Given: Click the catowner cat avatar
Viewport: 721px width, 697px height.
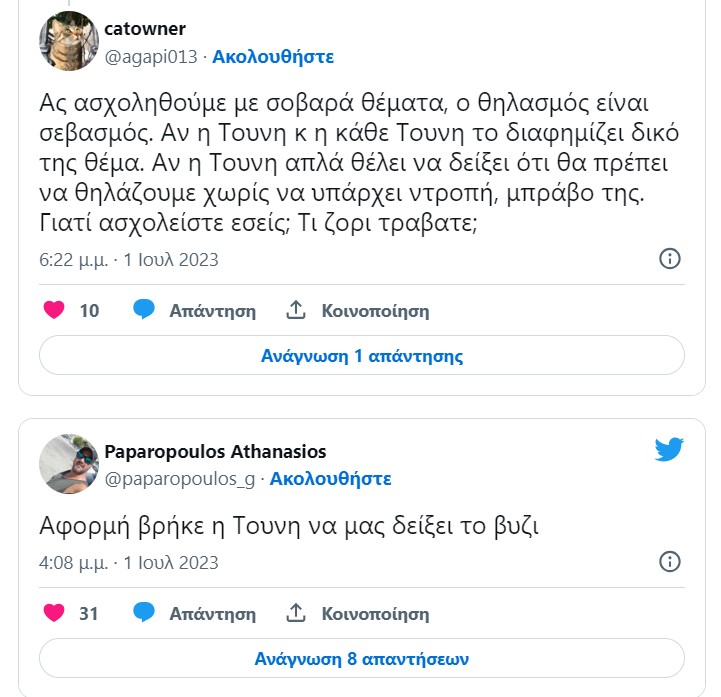Looking at the screenshot, I should pos(68,41).
